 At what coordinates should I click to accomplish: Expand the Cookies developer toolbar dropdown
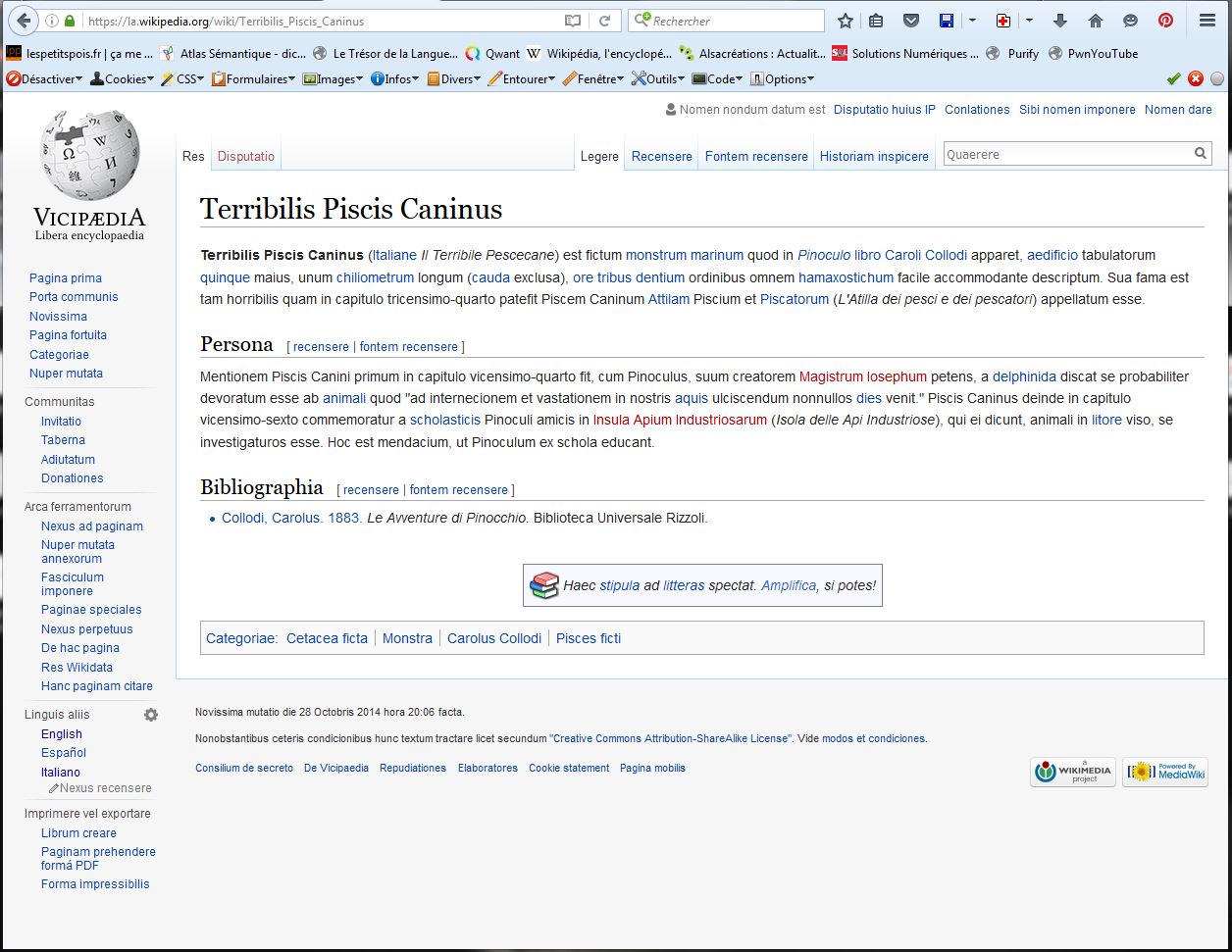click(x=123, y=79)
